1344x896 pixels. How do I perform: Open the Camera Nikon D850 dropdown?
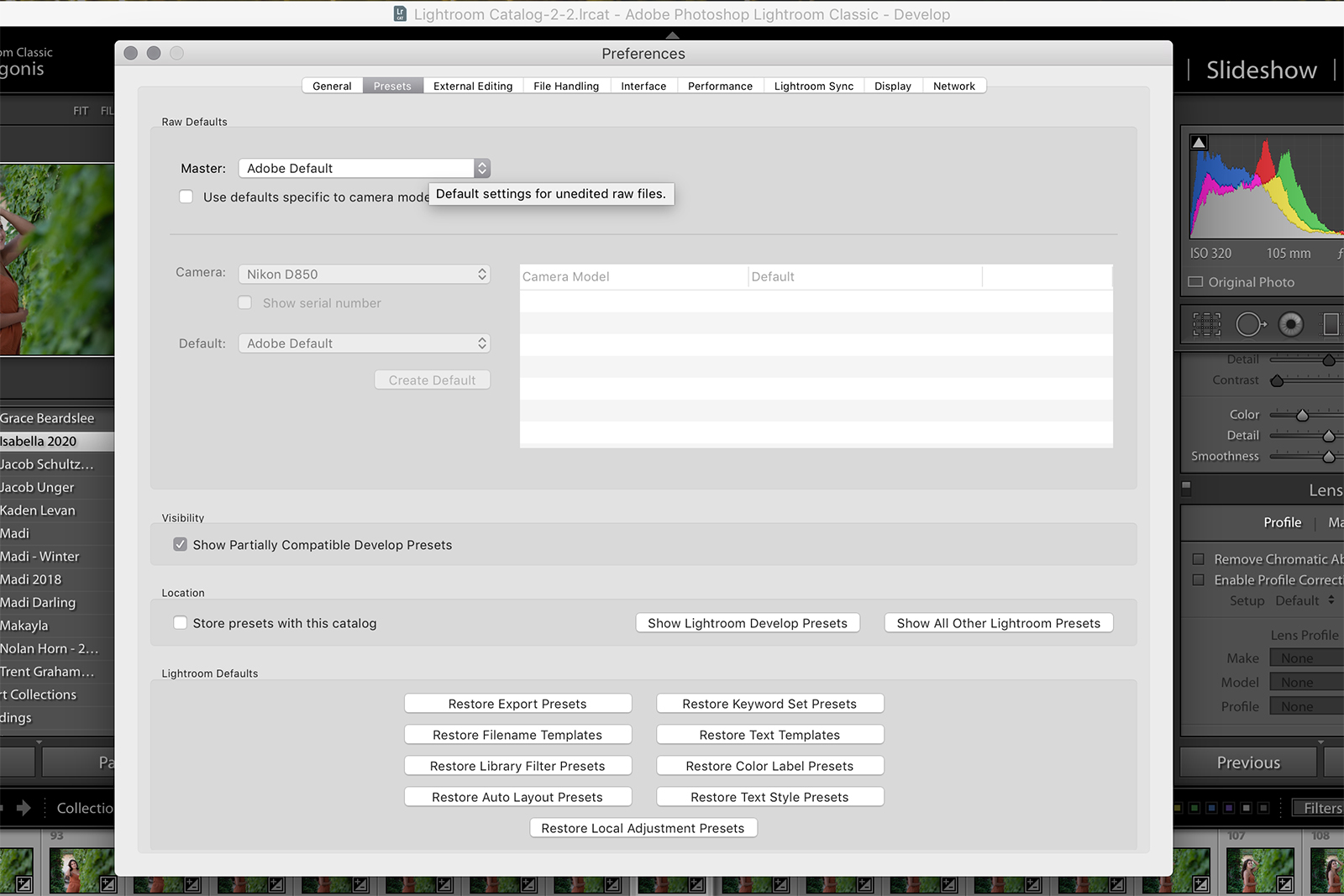365,274
